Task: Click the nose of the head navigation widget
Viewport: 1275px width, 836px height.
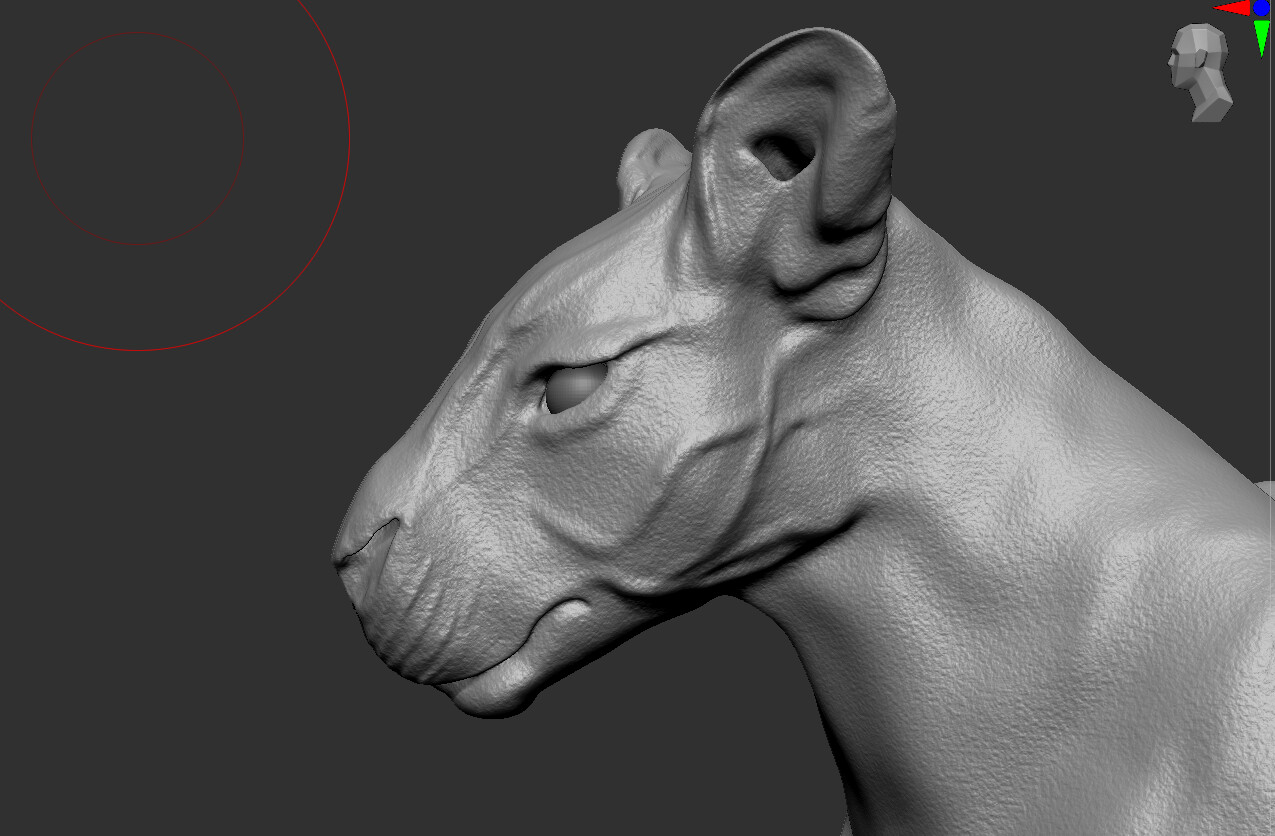Action: pyautogui.click(x=1169, y=62)
